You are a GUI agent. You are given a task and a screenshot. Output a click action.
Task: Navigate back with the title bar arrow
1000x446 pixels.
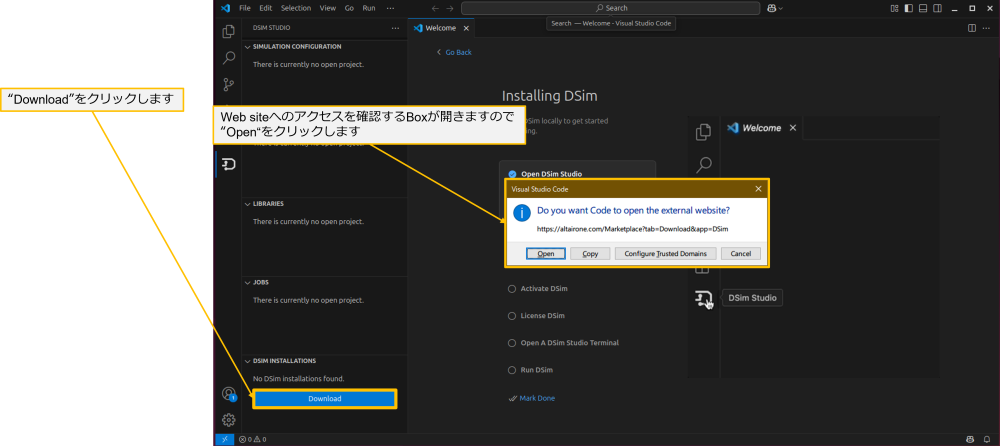click(435, 8)
